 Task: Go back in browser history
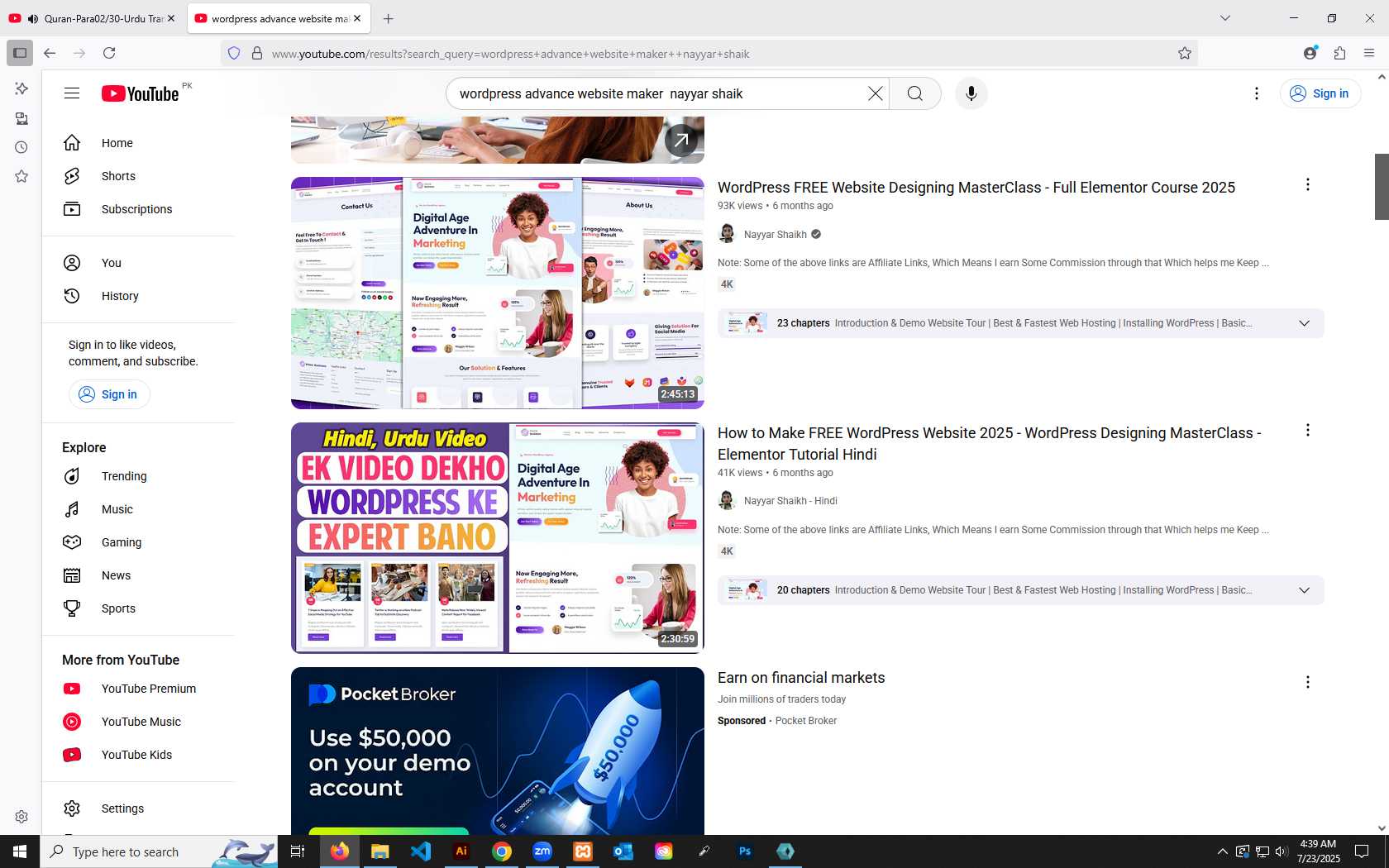click(50, 53)
